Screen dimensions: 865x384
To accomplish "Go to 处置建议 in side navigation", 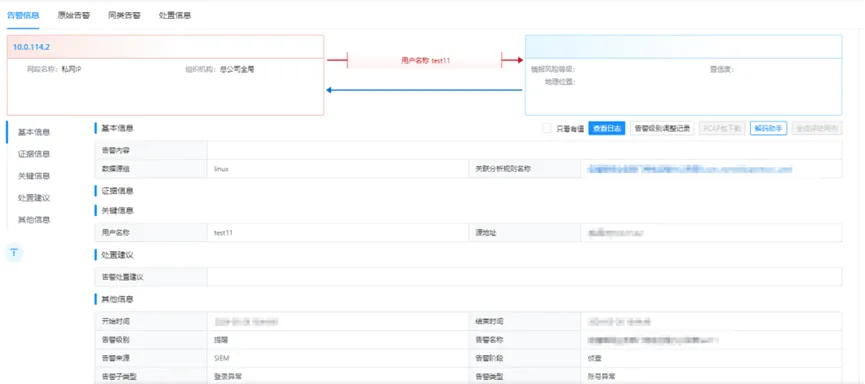I will 34,198.
